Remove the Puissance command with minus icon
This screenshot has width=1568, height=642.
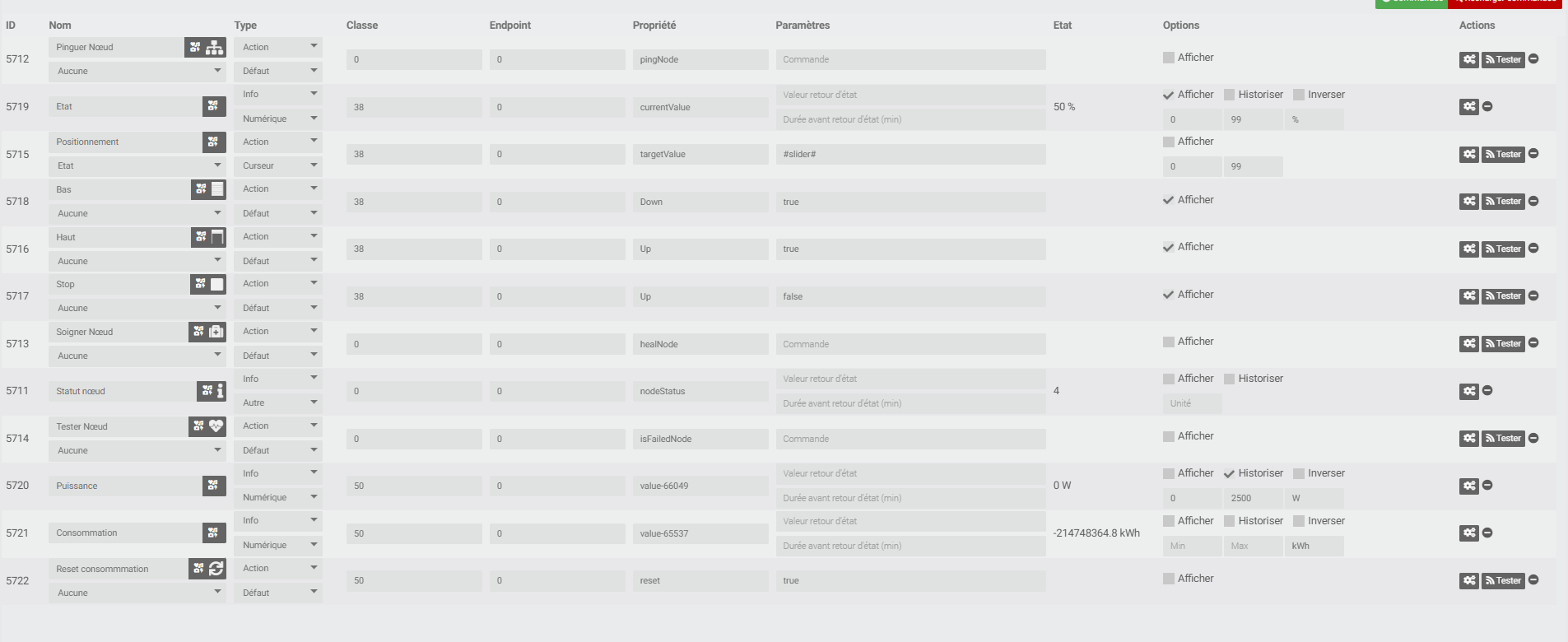1487,486
